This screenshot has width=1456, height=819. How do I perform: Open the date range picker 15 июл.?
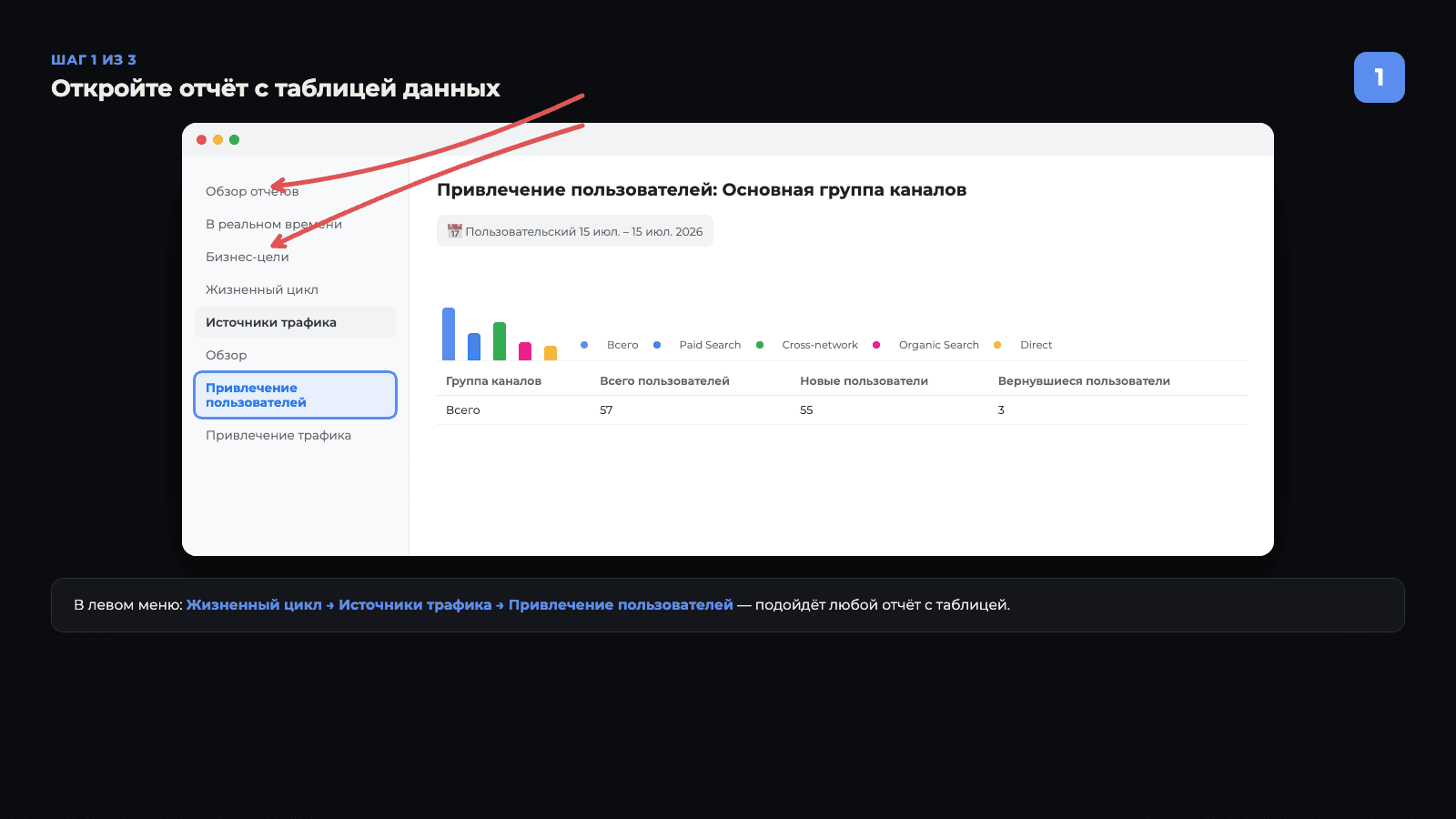[x=575, y=231]
